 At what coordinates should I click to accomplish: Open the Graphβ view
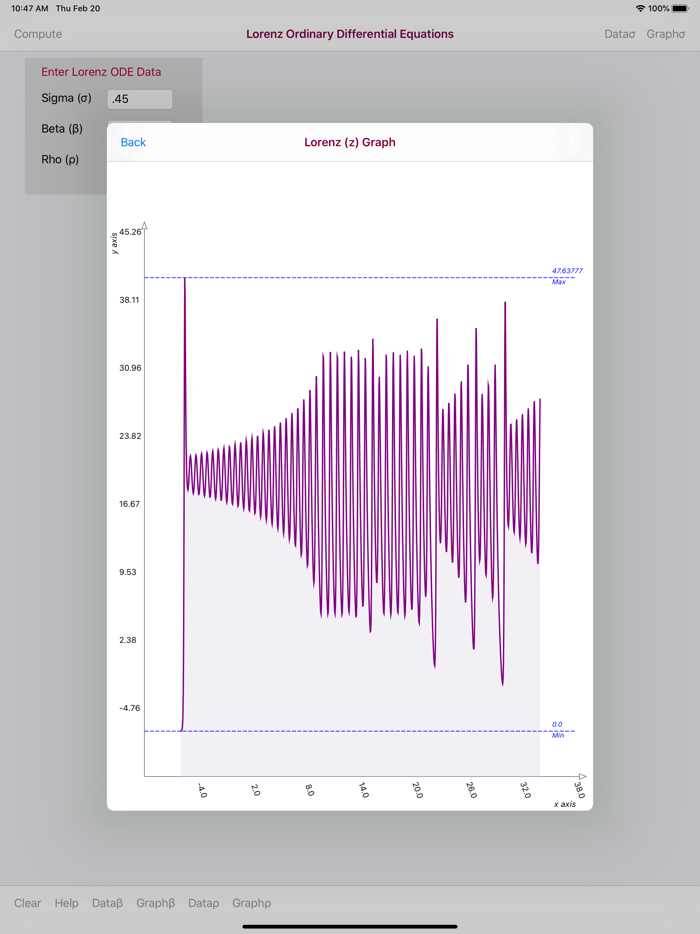click(155, 903)
